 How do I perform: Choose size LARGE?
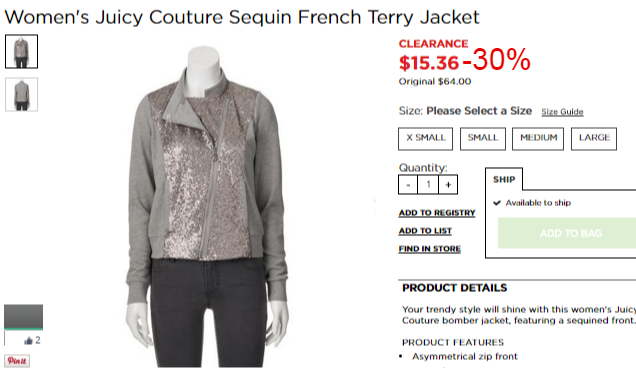point(594,139)
